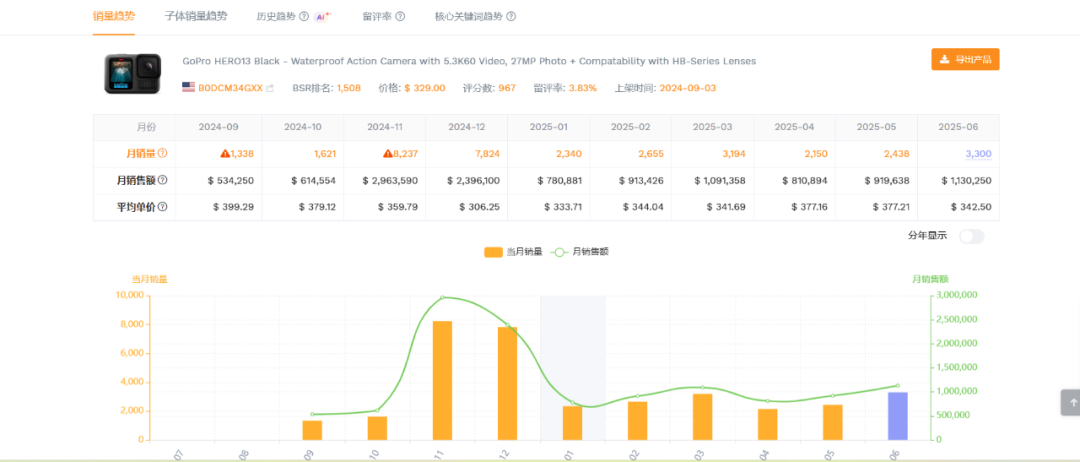This screenshot has height=462, width=1080.
Task: Select the average price $ 399.29
Action: click(231, 206)
